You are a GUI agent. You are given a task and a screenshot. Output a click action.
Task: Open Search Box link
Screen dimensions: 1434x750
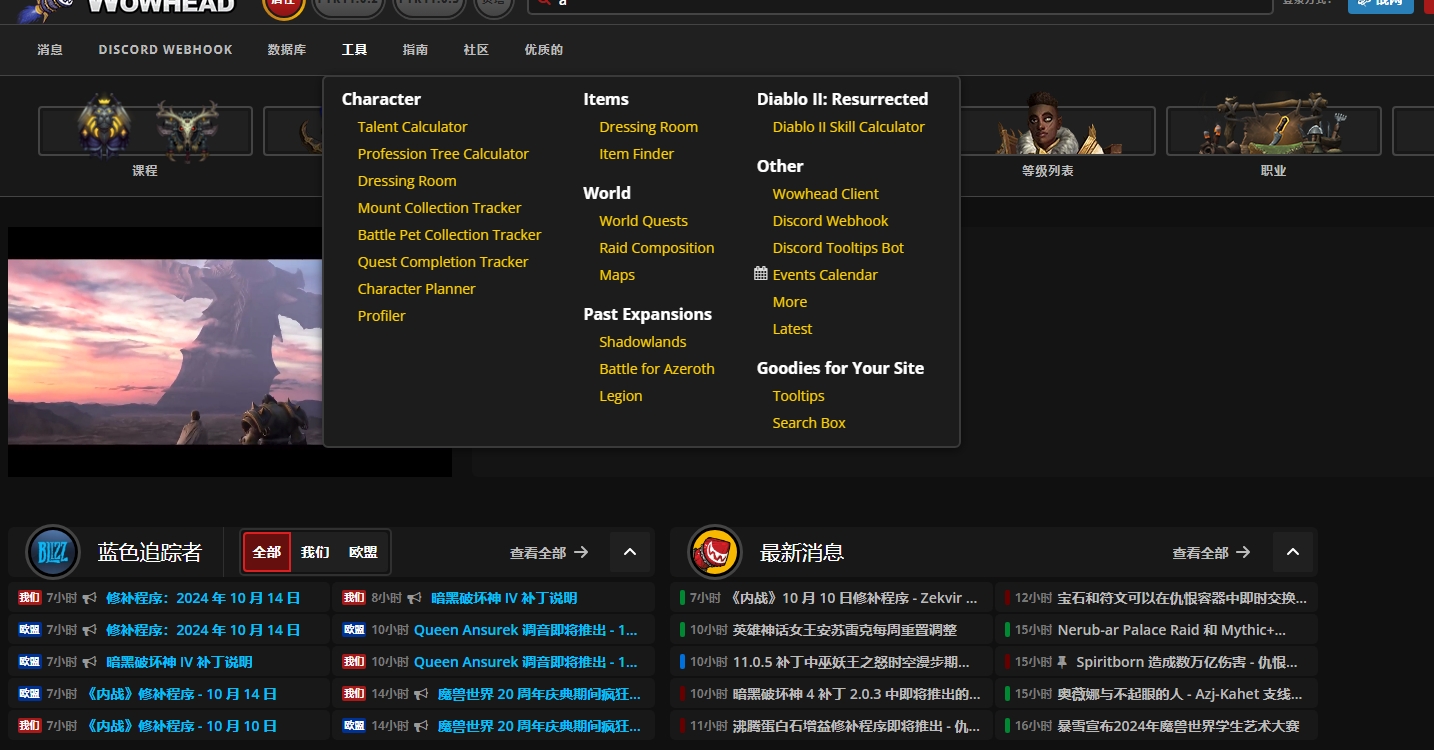(808, 423)
